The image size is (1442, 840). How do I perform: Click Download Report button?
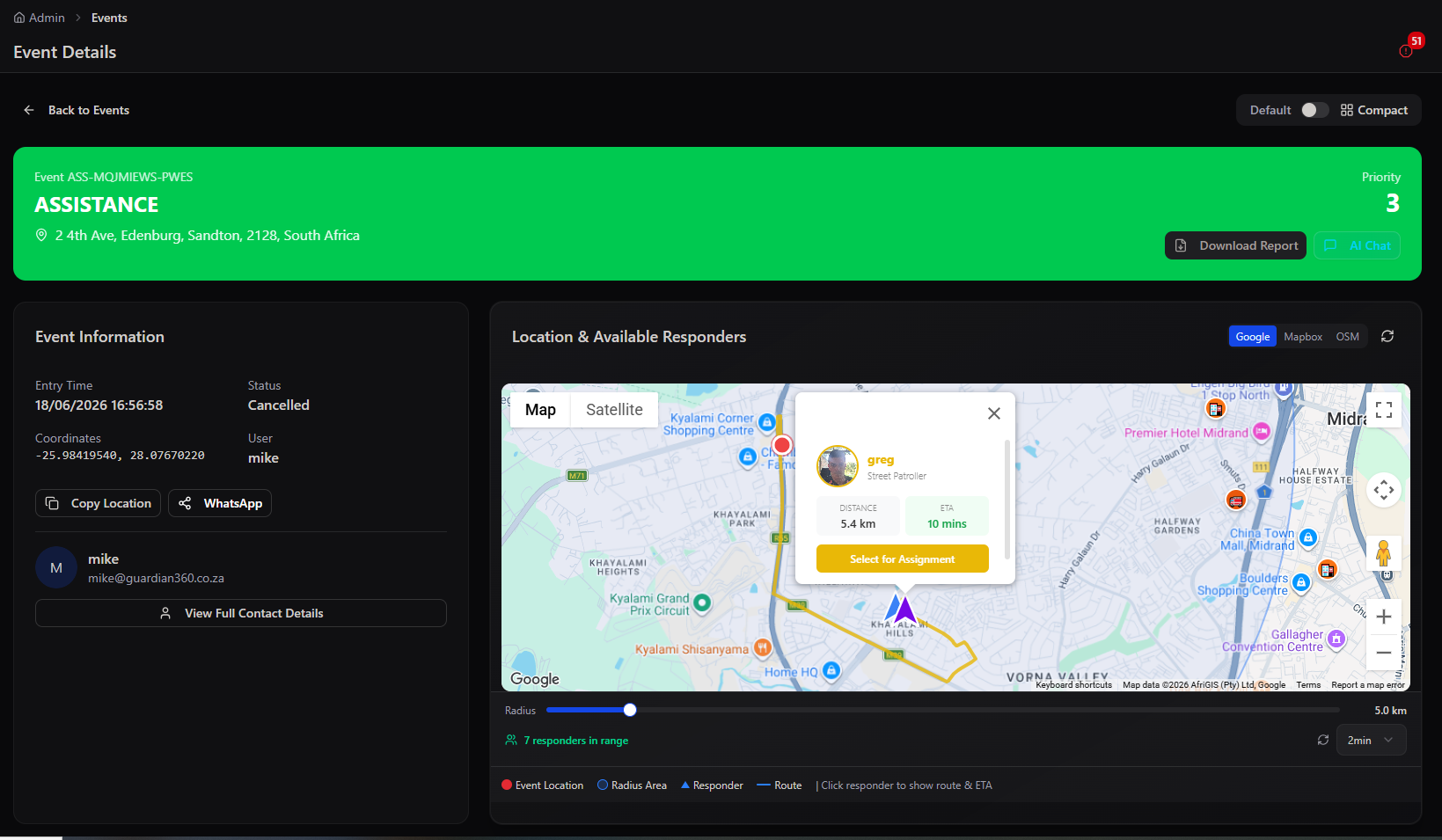click(x=1235, y=245)
